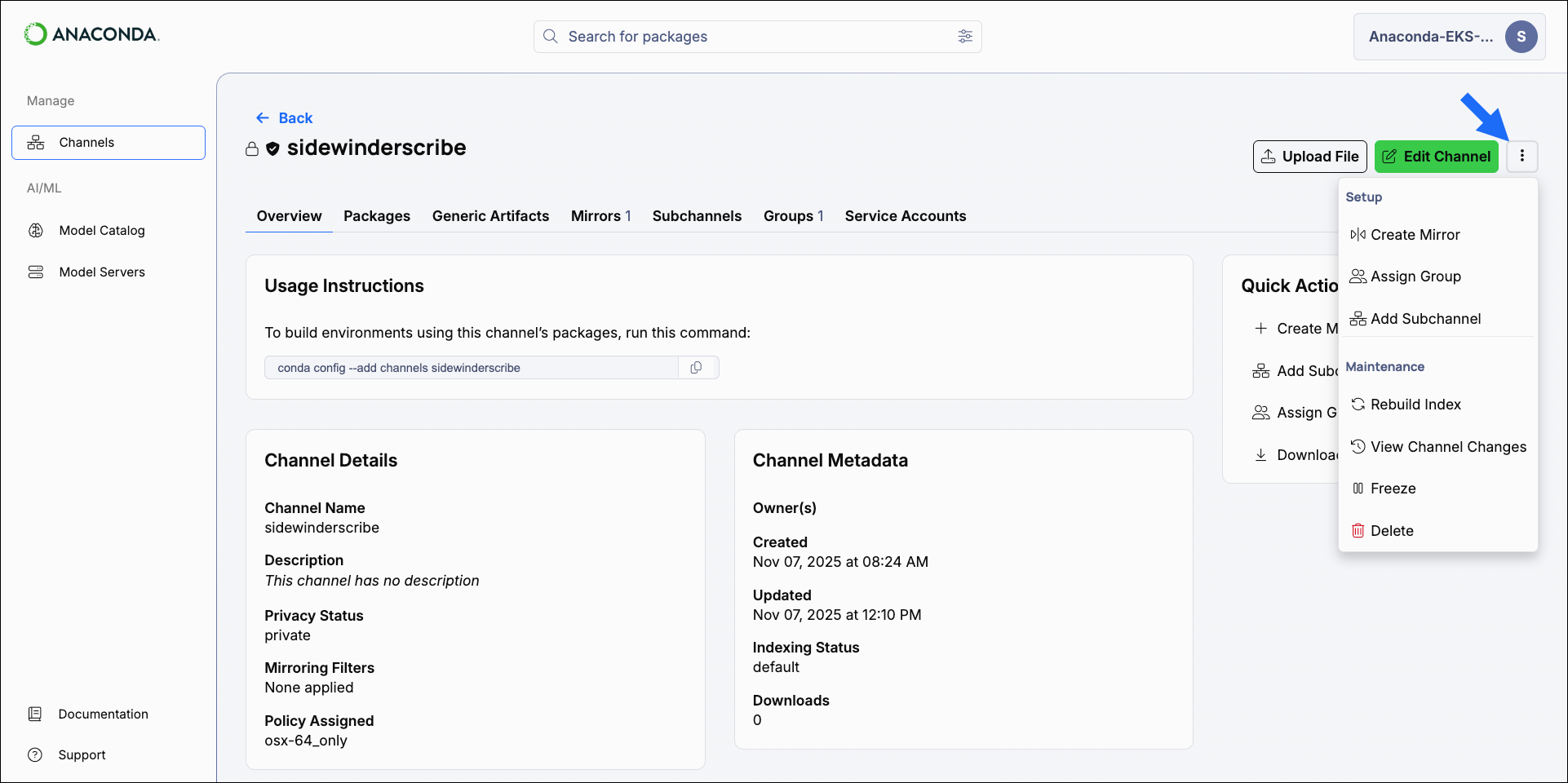Click the Anaconda logo
The width and height of the screenshot is (1568, 783).
click(x=91, y=34)
